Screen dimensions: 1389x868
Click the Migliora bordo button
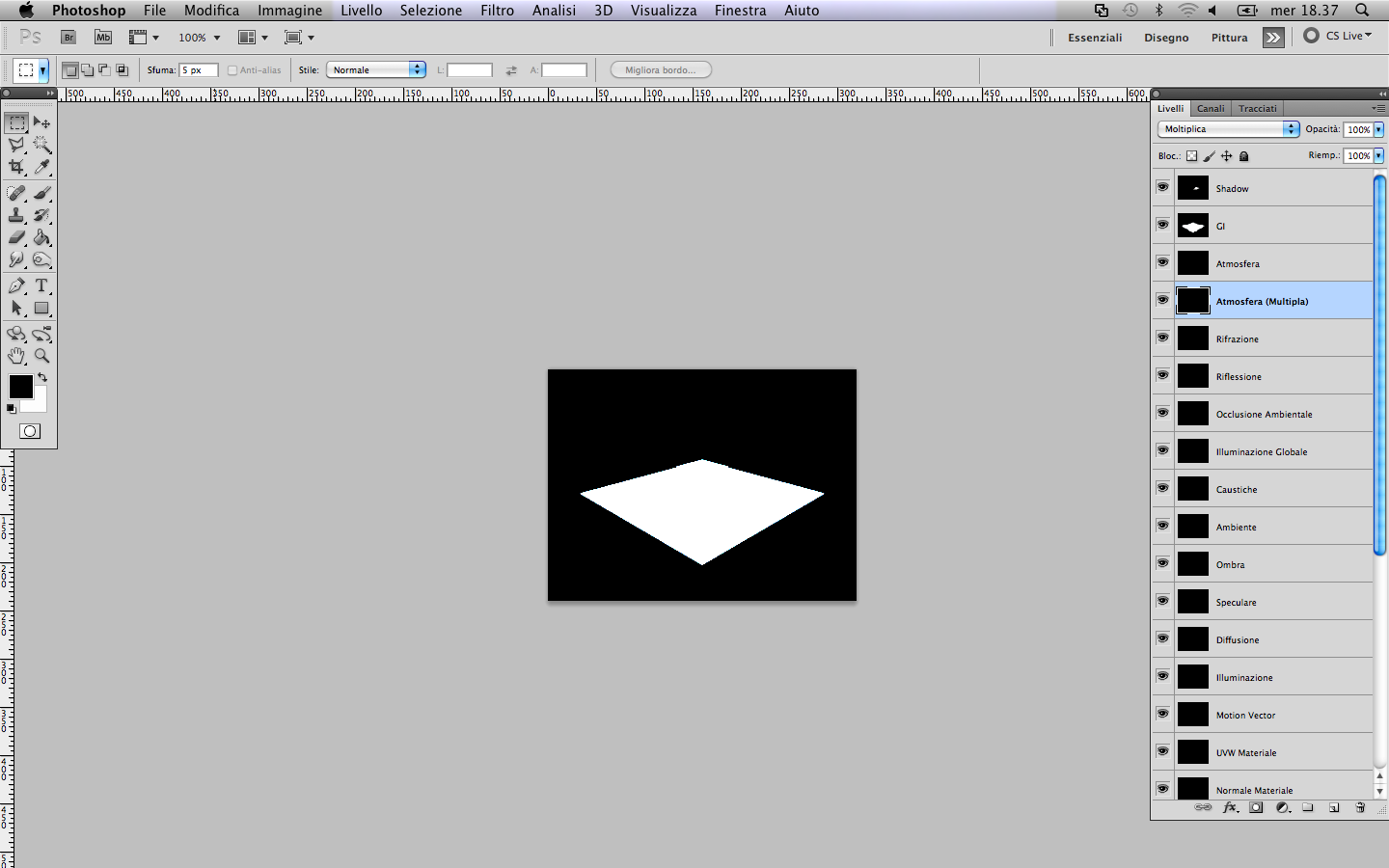coord(661,69)
